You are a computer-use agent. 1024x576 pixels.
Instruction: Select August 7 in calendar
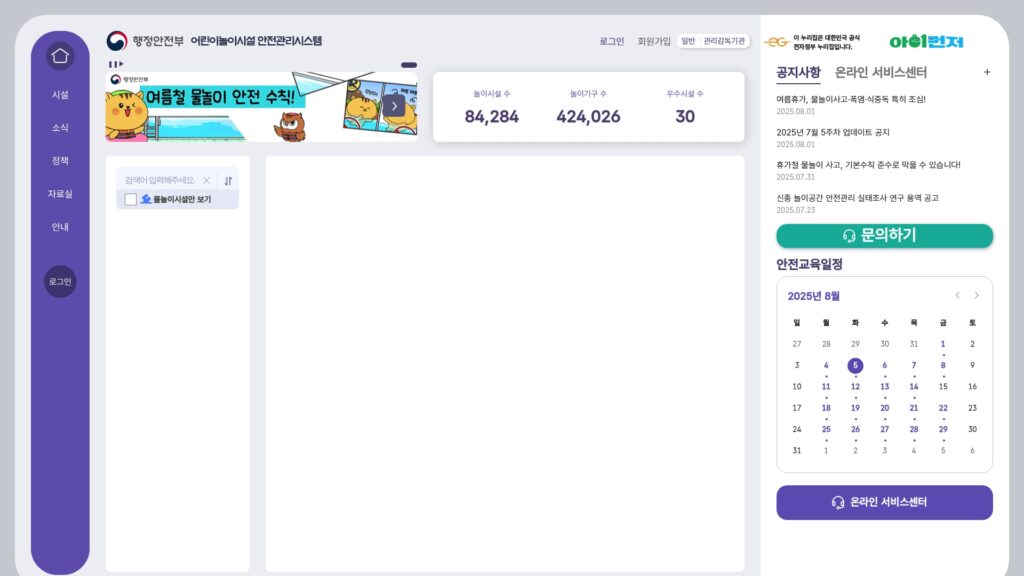pos(914,366)
